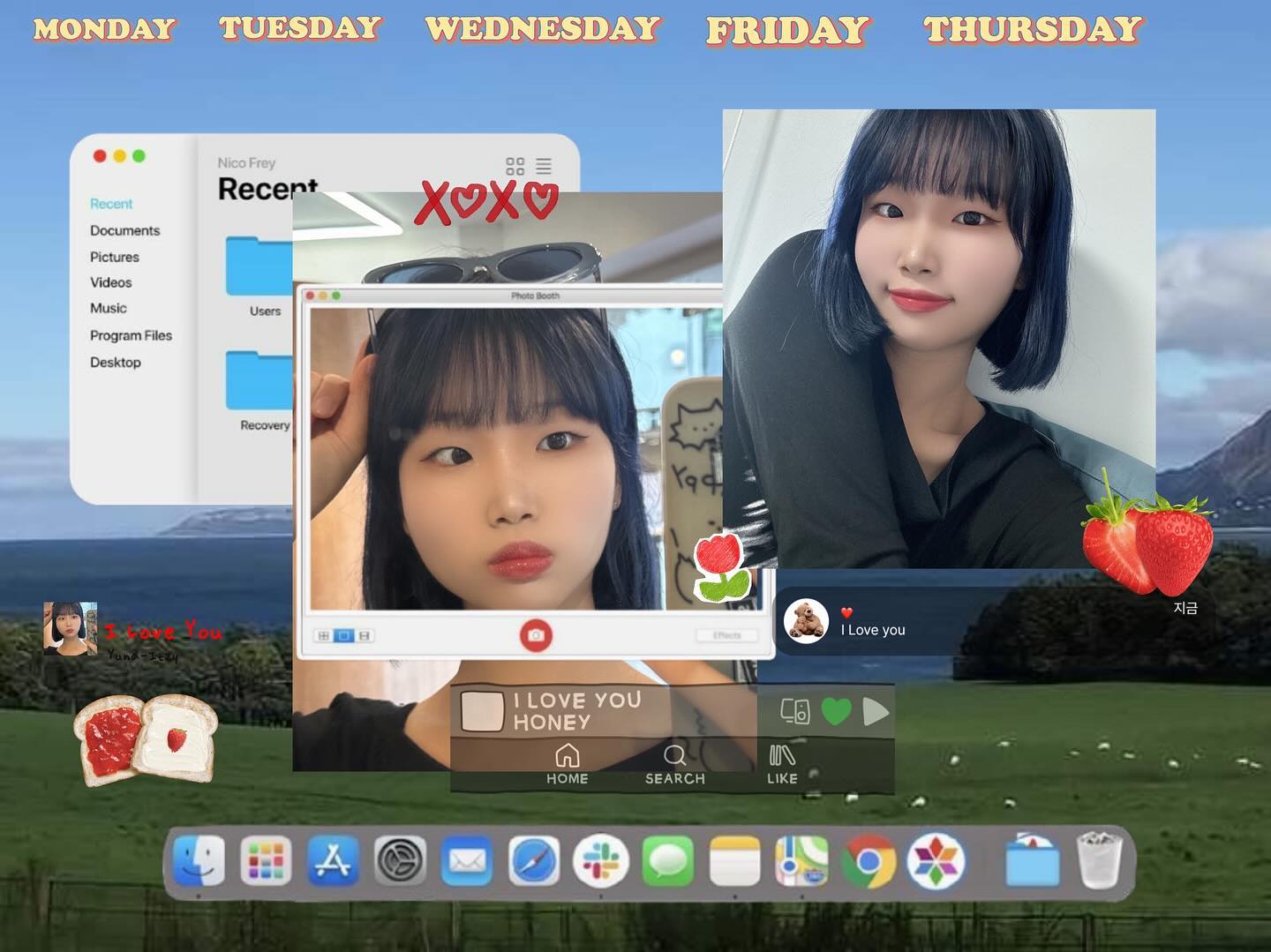
Task: Click the album art square beside I LOVE YOU HONEY
Action: point(482,711)
